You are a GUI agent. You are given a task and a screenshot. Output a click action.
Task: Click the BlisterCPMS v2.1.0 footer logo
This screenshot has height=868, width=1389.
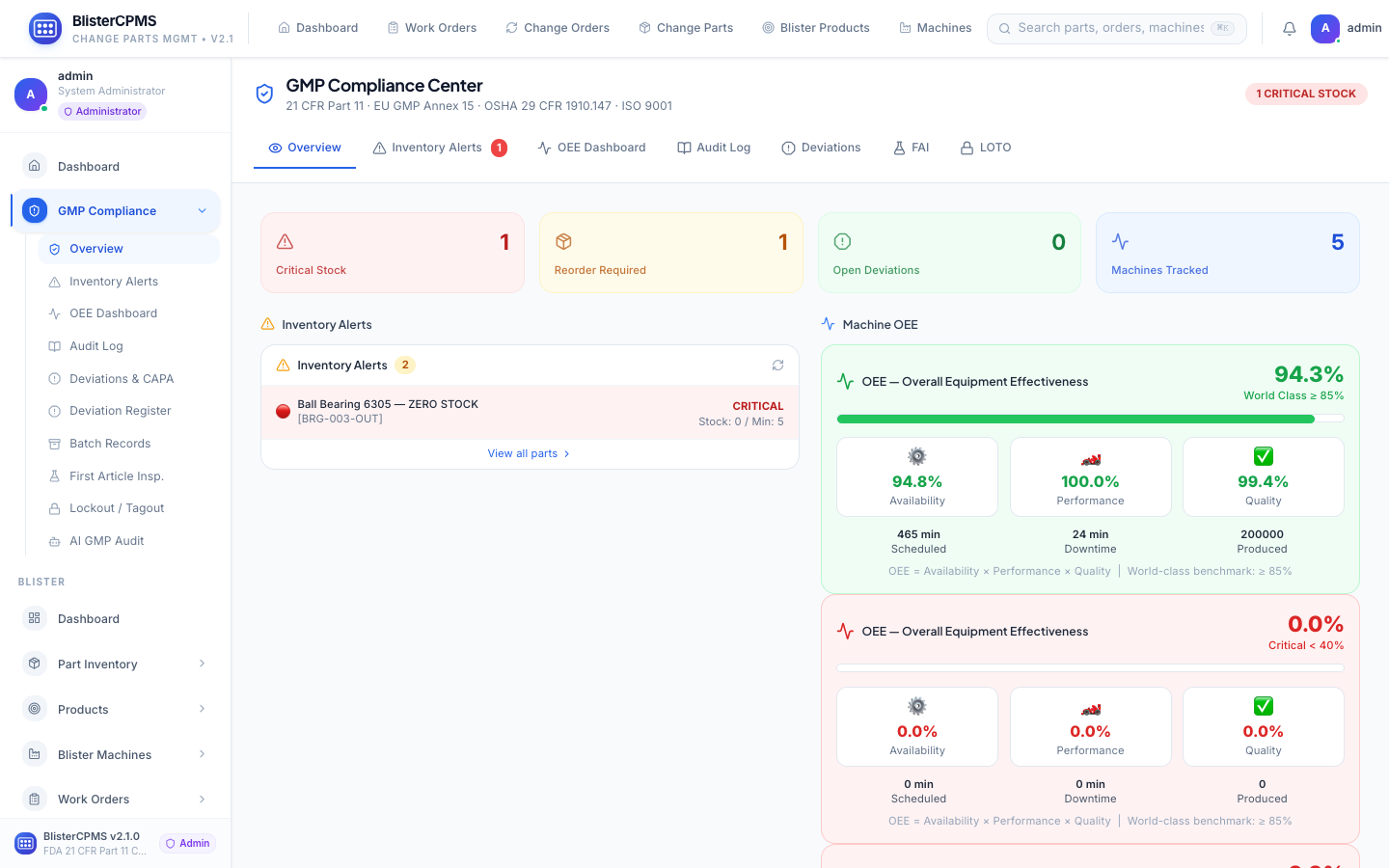pyautogui.click(x=26, y=843)
